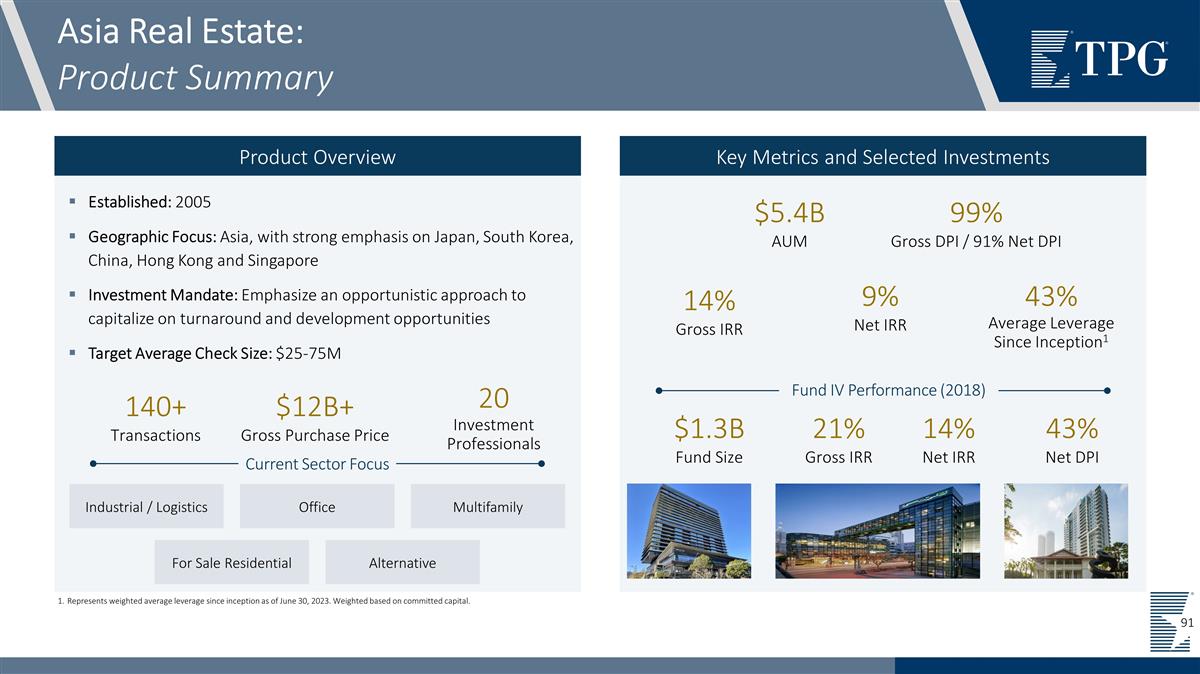Image resolution: width=1200 pixels, height=674 pixels.
Task: Choose the For Sale Residential box
Action: [x=232, y=563]
